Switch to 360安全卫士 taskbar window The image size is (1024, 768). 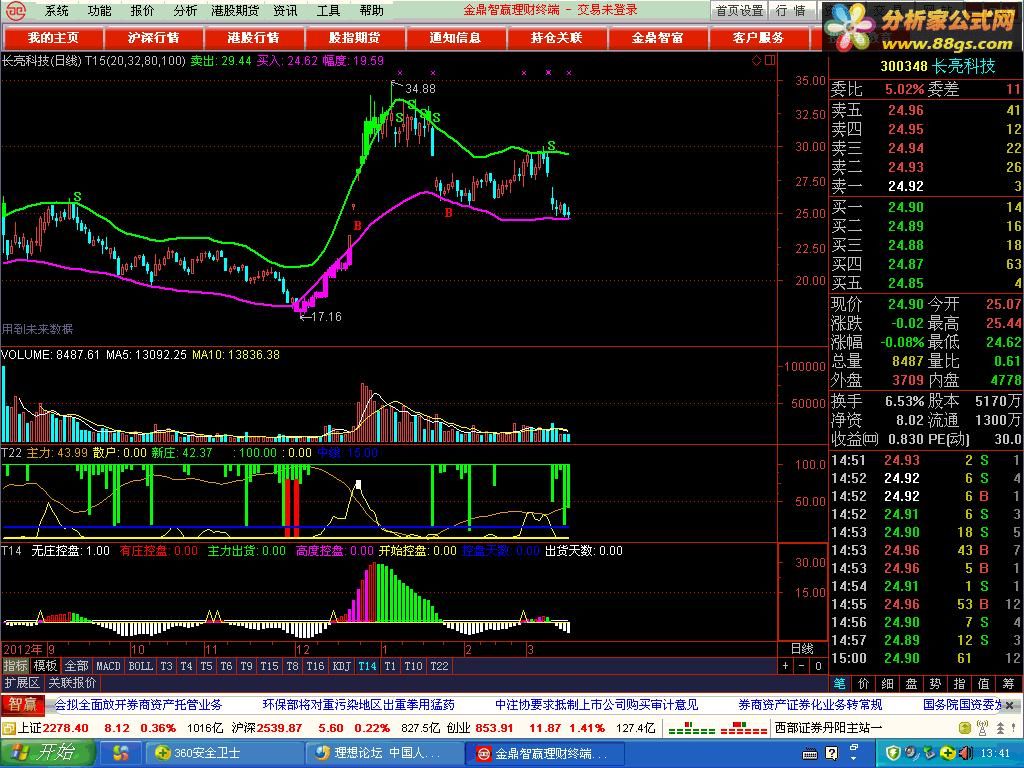223,753
